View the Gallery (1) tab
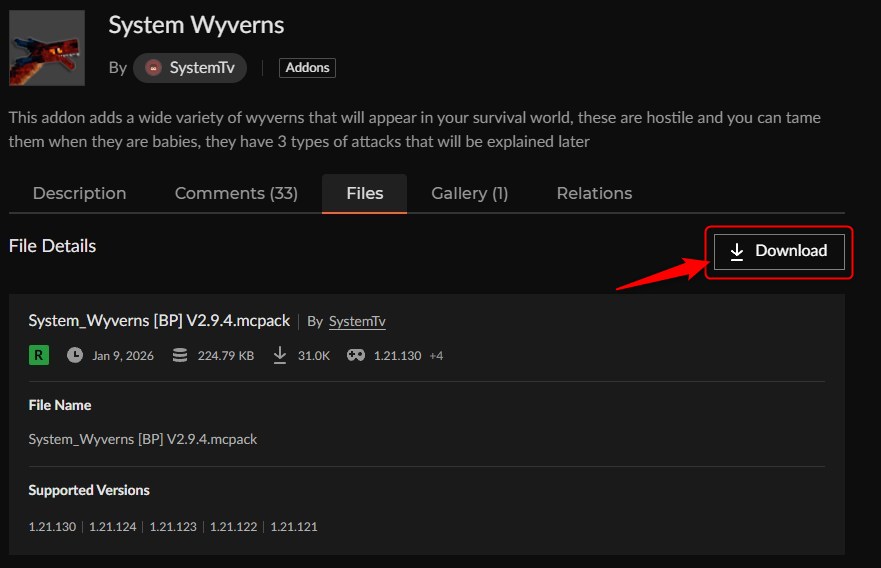 [469, 194]
